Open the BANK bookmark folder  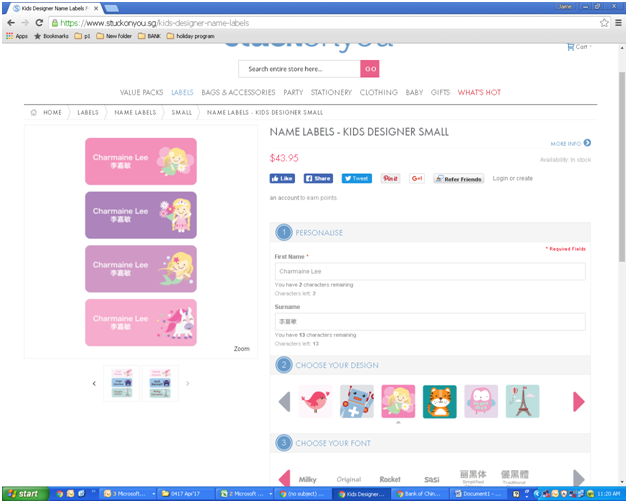point(149,36)
